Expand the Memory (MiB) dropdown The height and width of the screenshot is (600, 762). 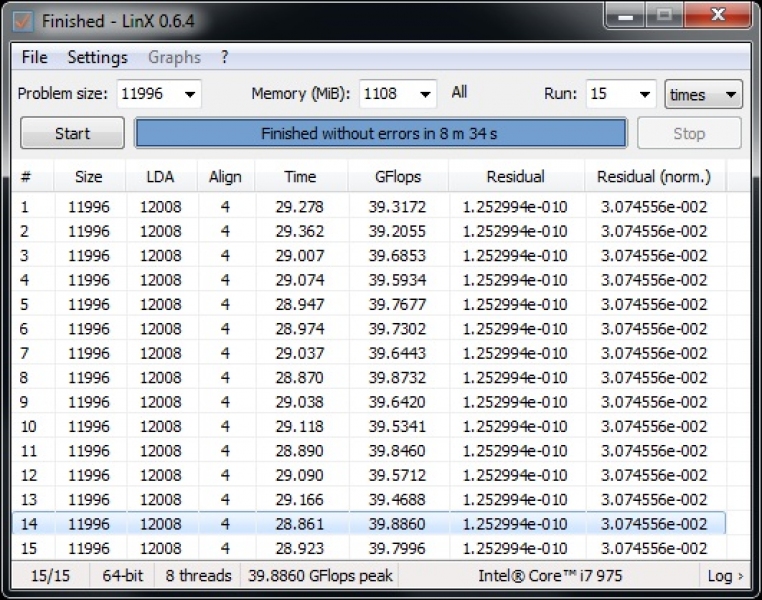[x=426, y=95]
